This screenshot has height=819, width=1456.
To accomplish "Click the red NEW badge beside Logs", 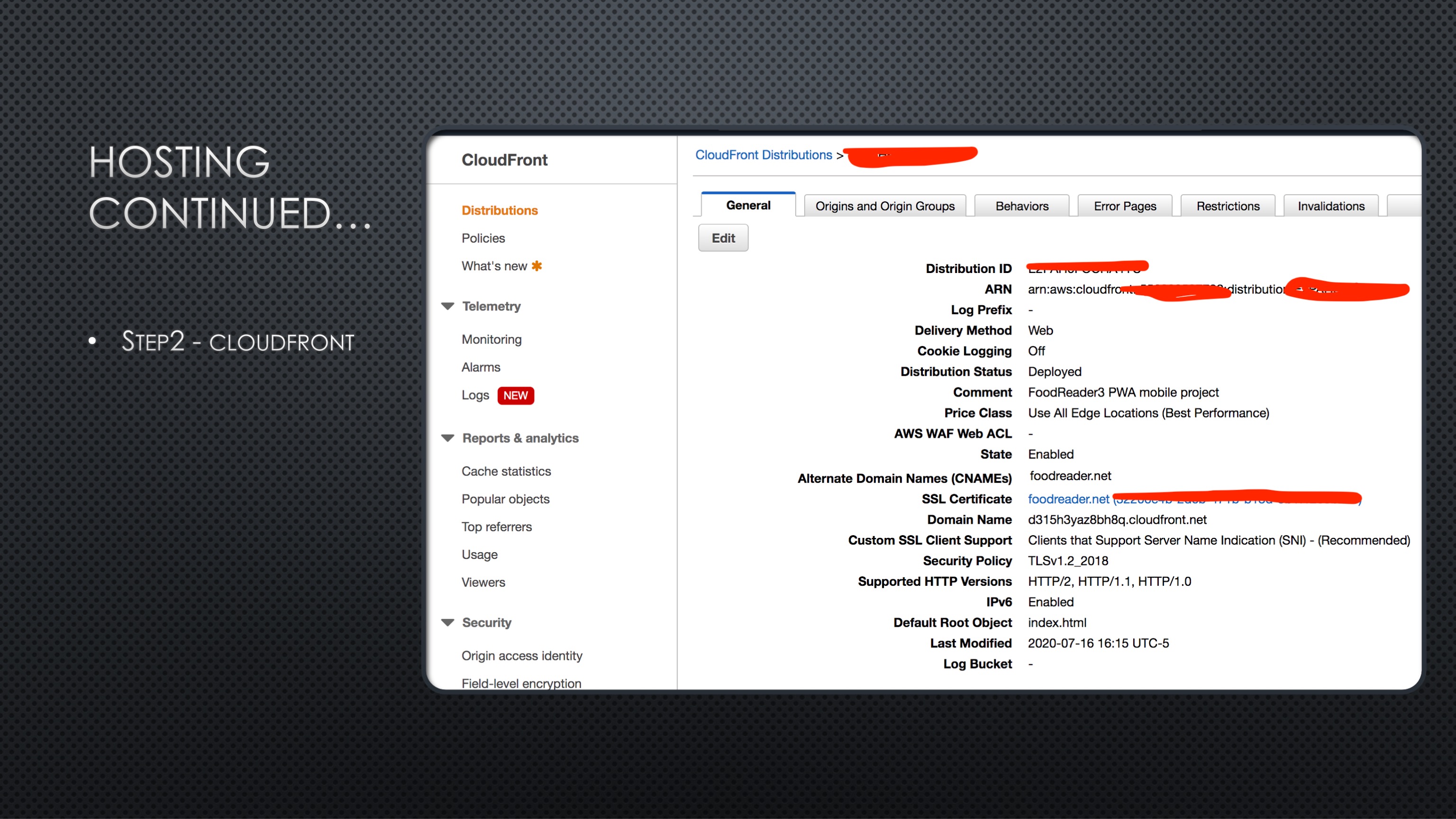I will [x=516, y=395].
